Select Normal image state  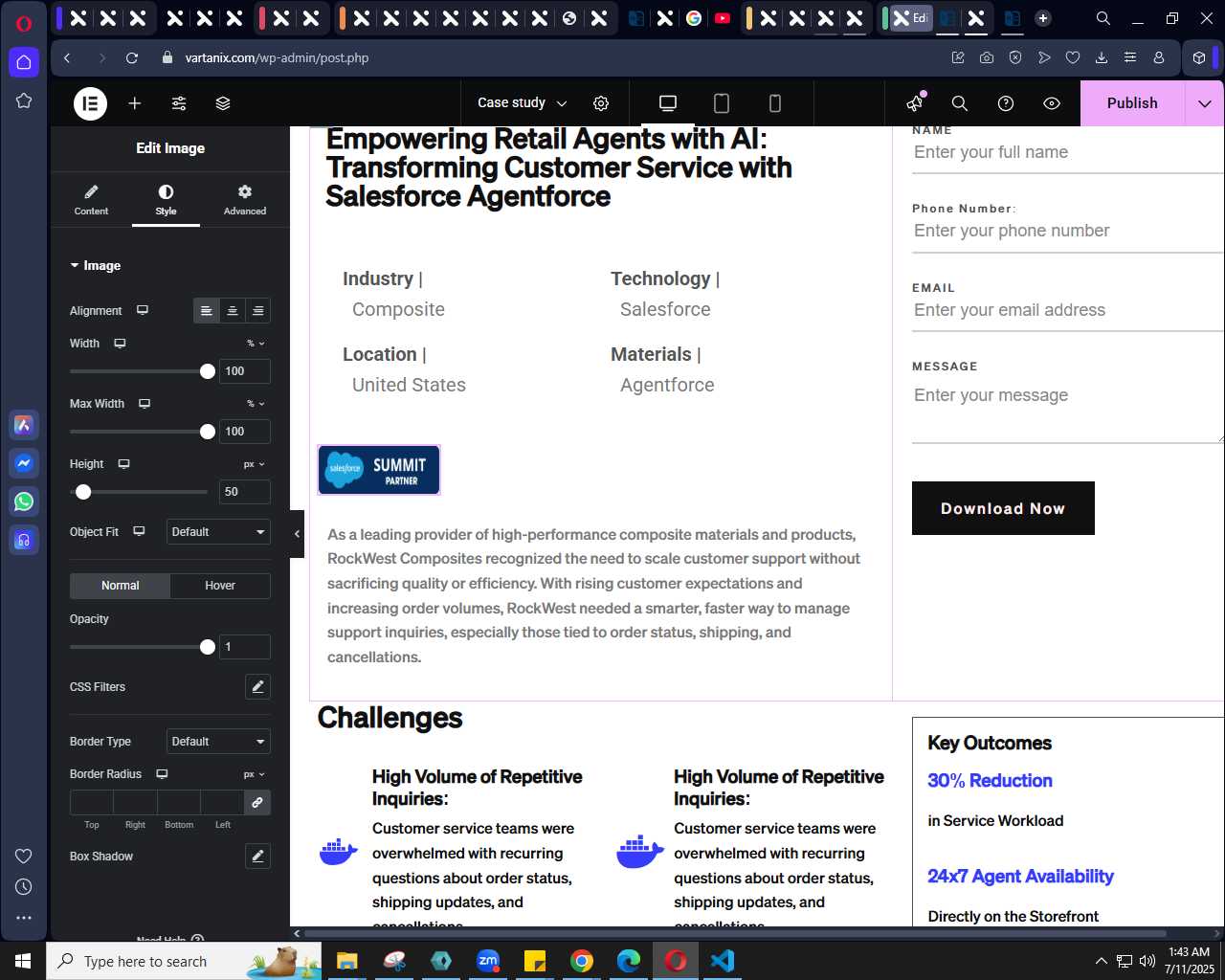[x=121, y=586]
